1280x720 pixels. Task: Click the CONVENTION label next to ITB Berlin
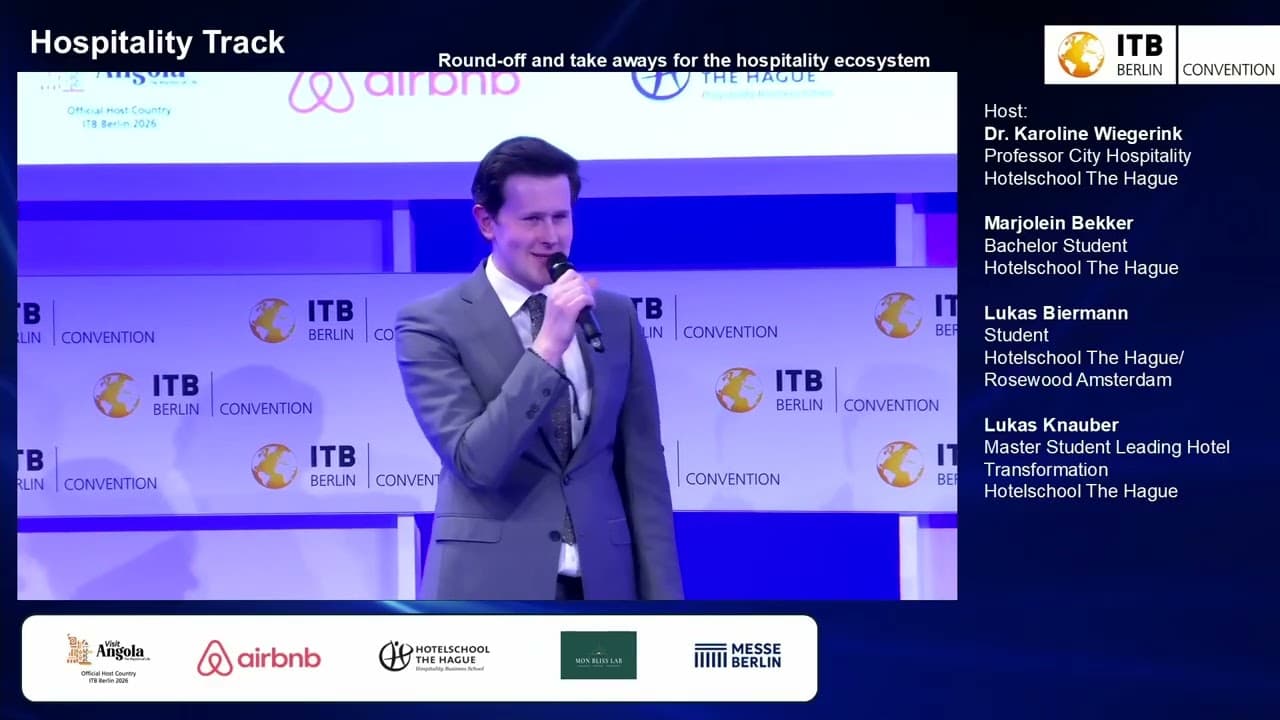tap(1228, 70)
